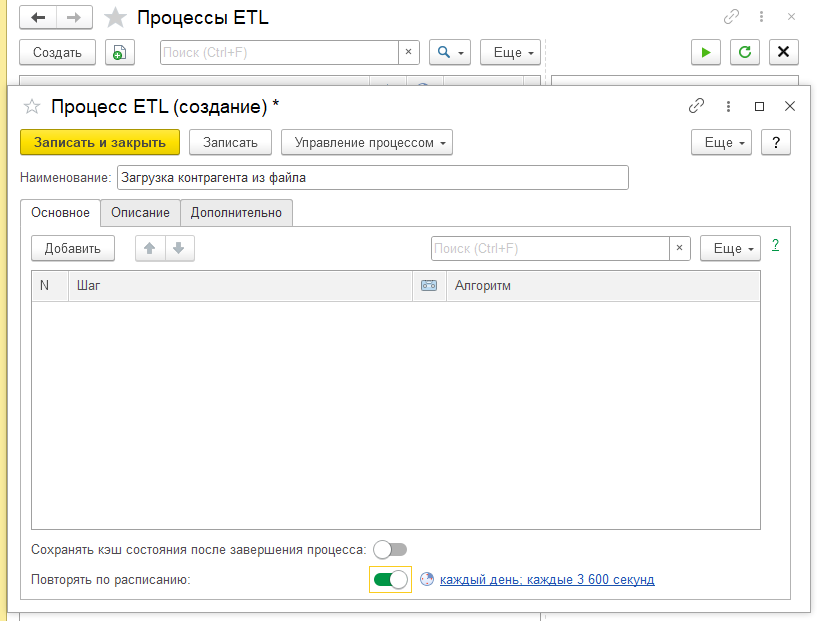817x621 pixels.
Task: Click the green run process icon
Action: tap(706, 52)
